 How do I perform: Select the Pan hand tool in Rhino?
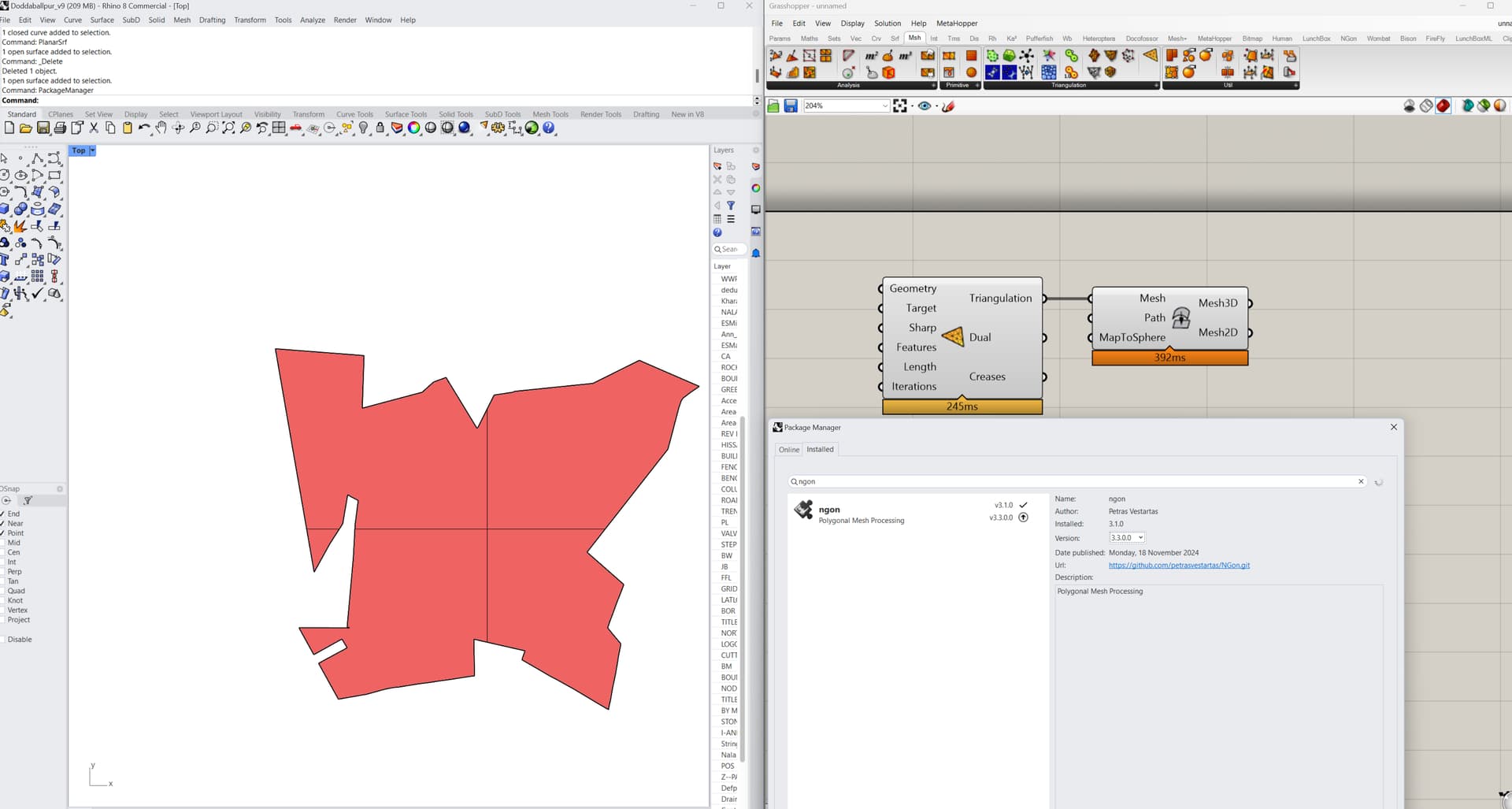tap(161, 128)
